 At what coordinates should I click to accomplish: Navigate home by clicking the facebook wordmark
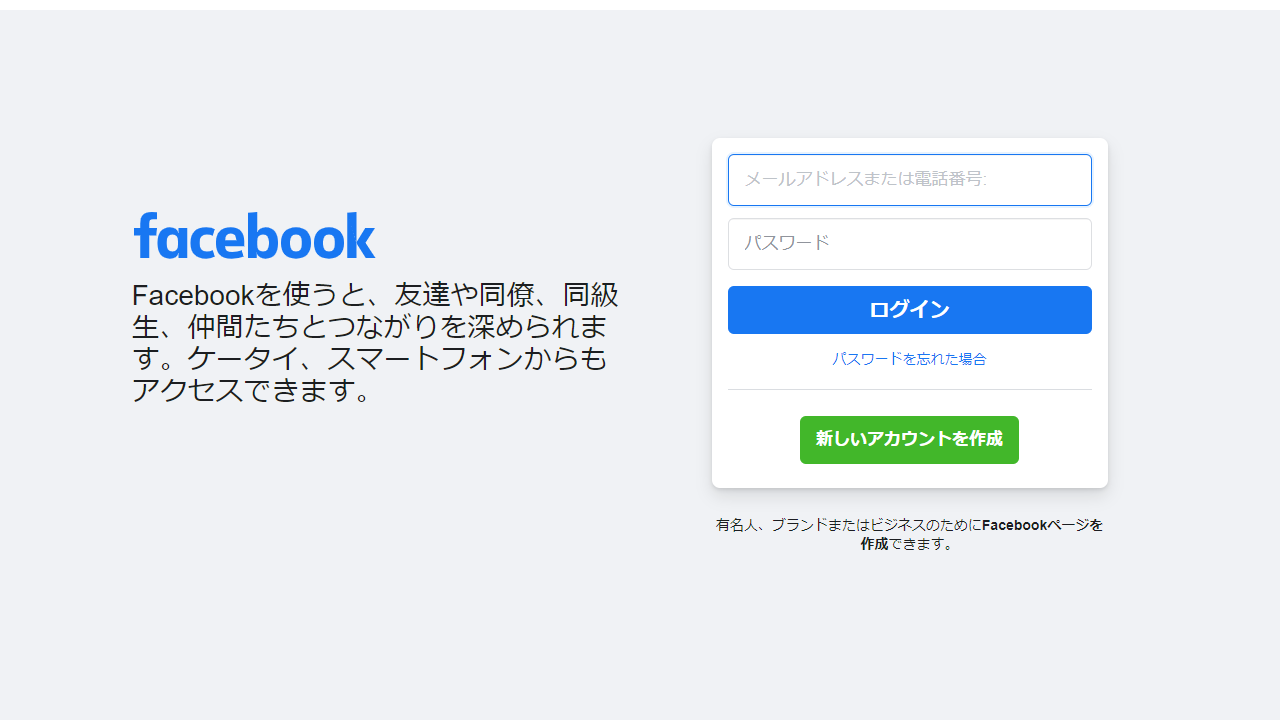point(254,235)
